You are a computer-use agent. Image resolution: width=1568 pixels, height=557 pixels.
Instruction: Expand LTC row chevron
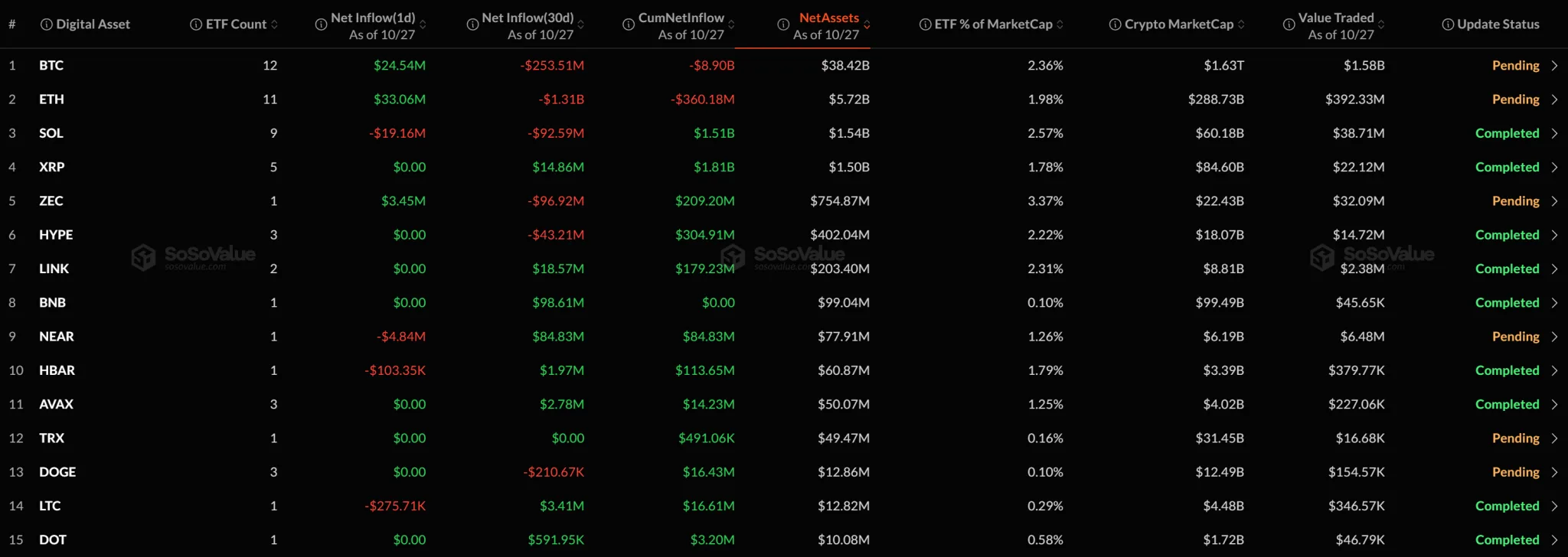(x=1554, y=506)
